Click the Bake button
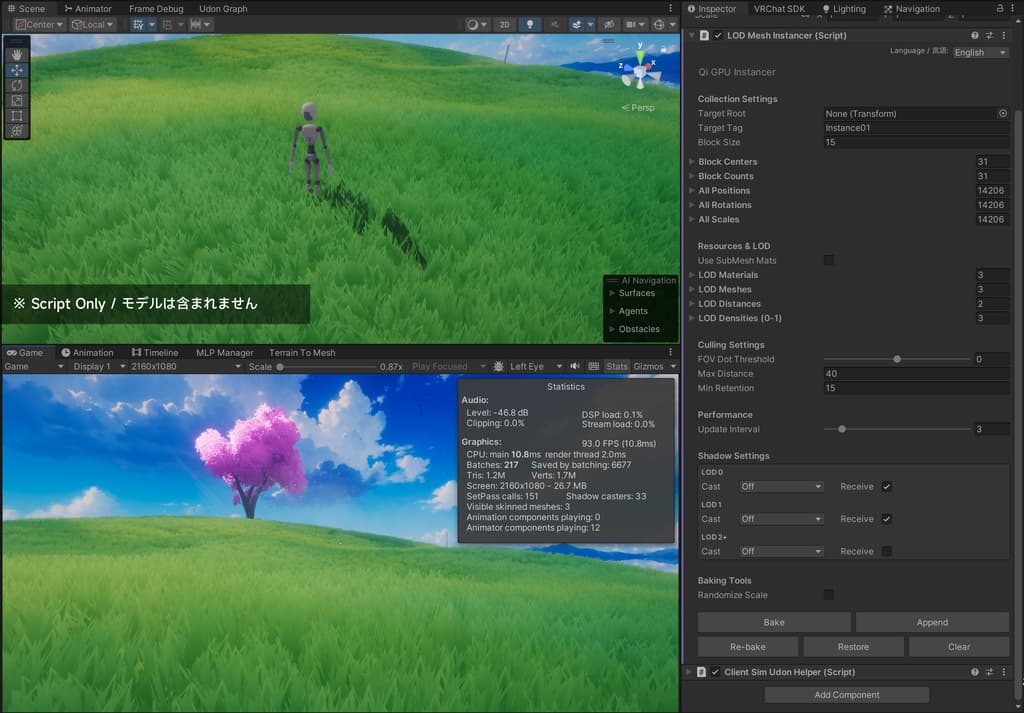Image resolution: width=1024 pixels, height=713 pixels. 773,622
